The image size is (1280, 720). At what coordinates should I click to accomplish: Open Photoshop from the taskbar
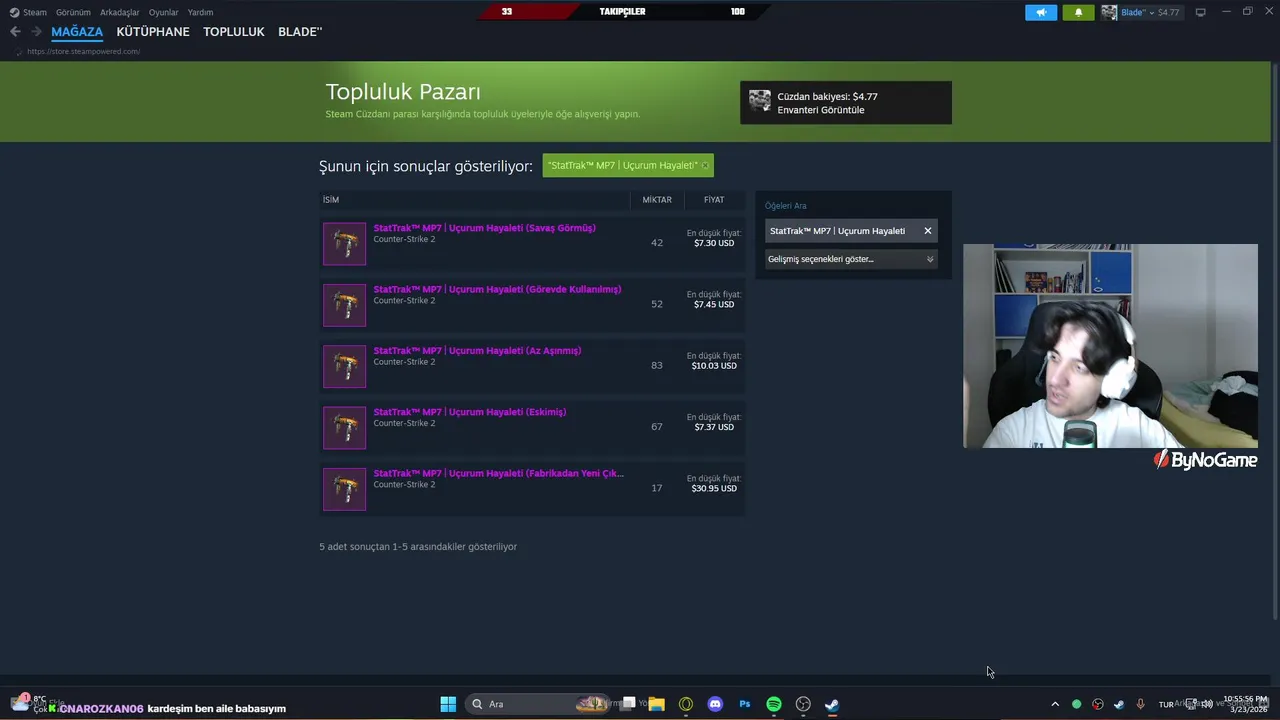[x=744, y=704]
